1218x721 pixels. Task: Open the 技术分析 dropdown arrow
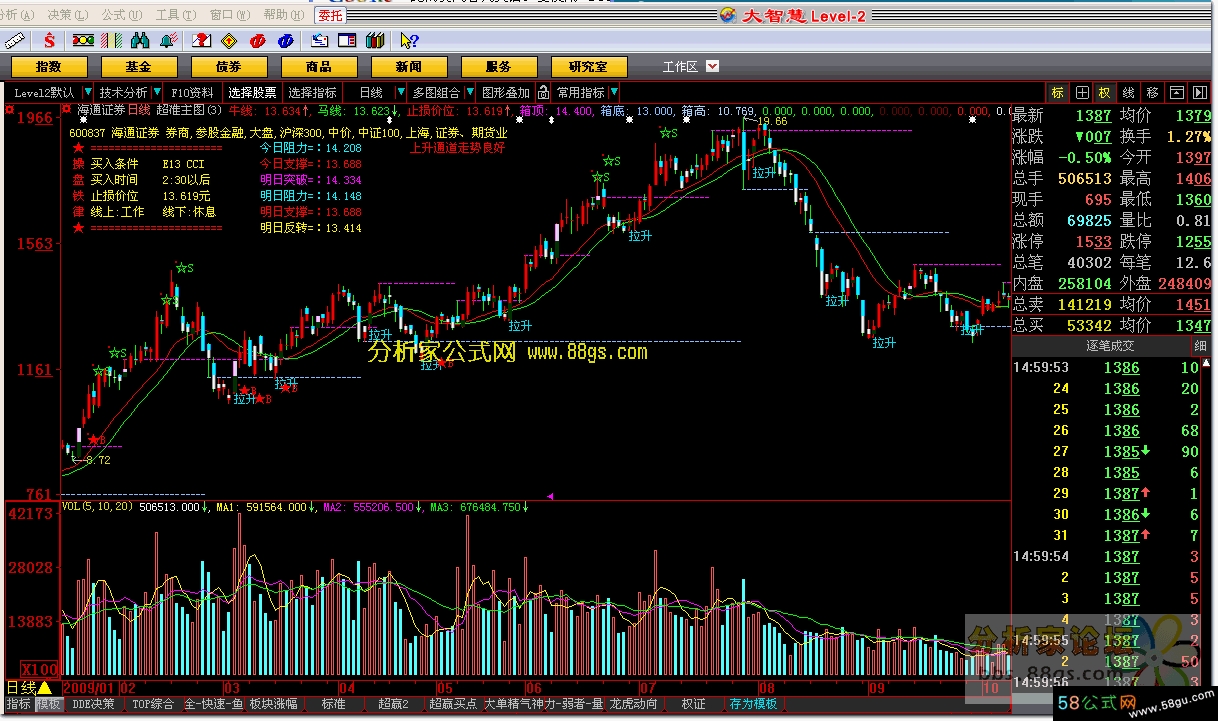(157, 92)
